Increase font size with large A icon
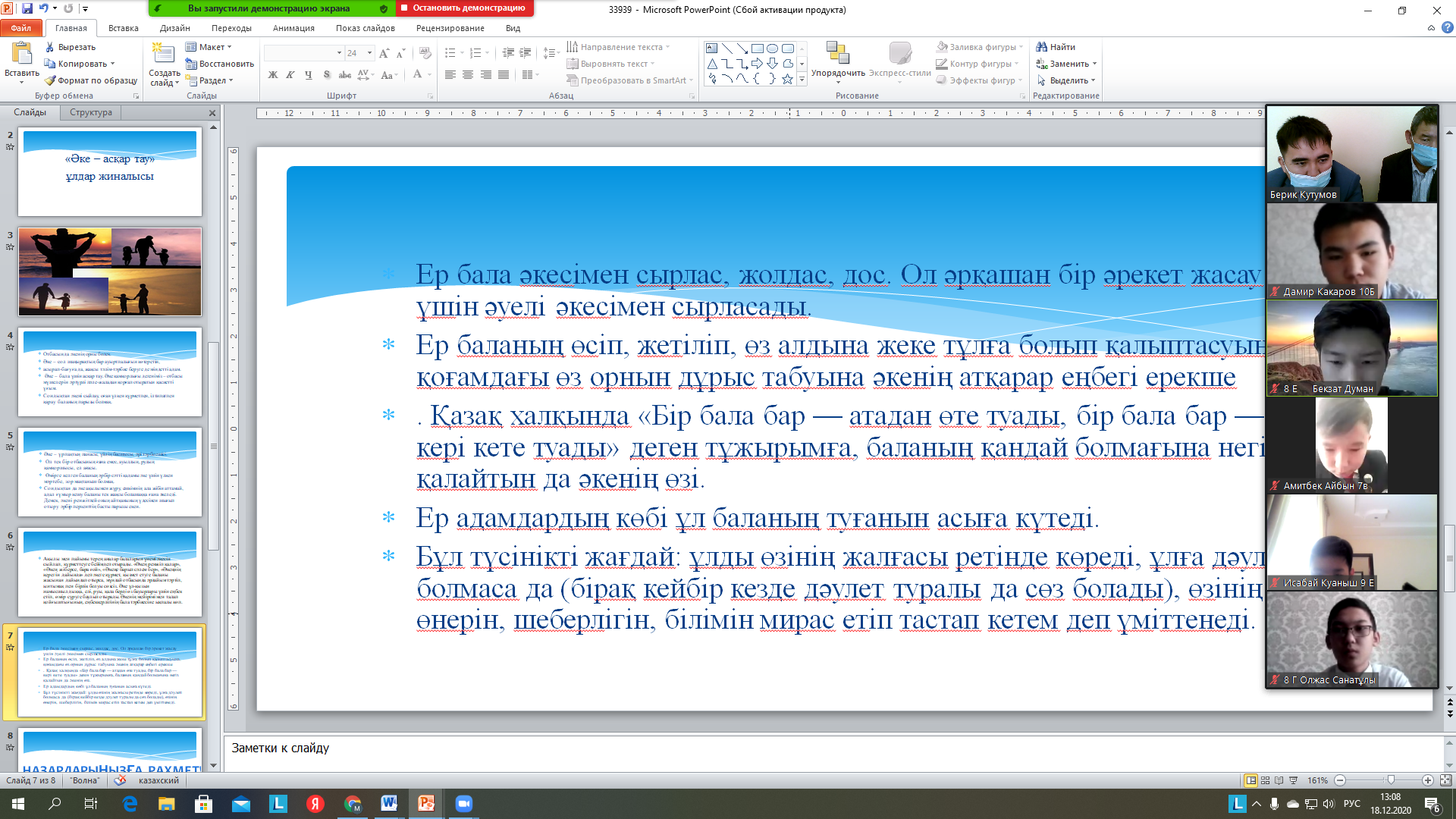This screenshot has height=819, width=1456. (384, 53)
